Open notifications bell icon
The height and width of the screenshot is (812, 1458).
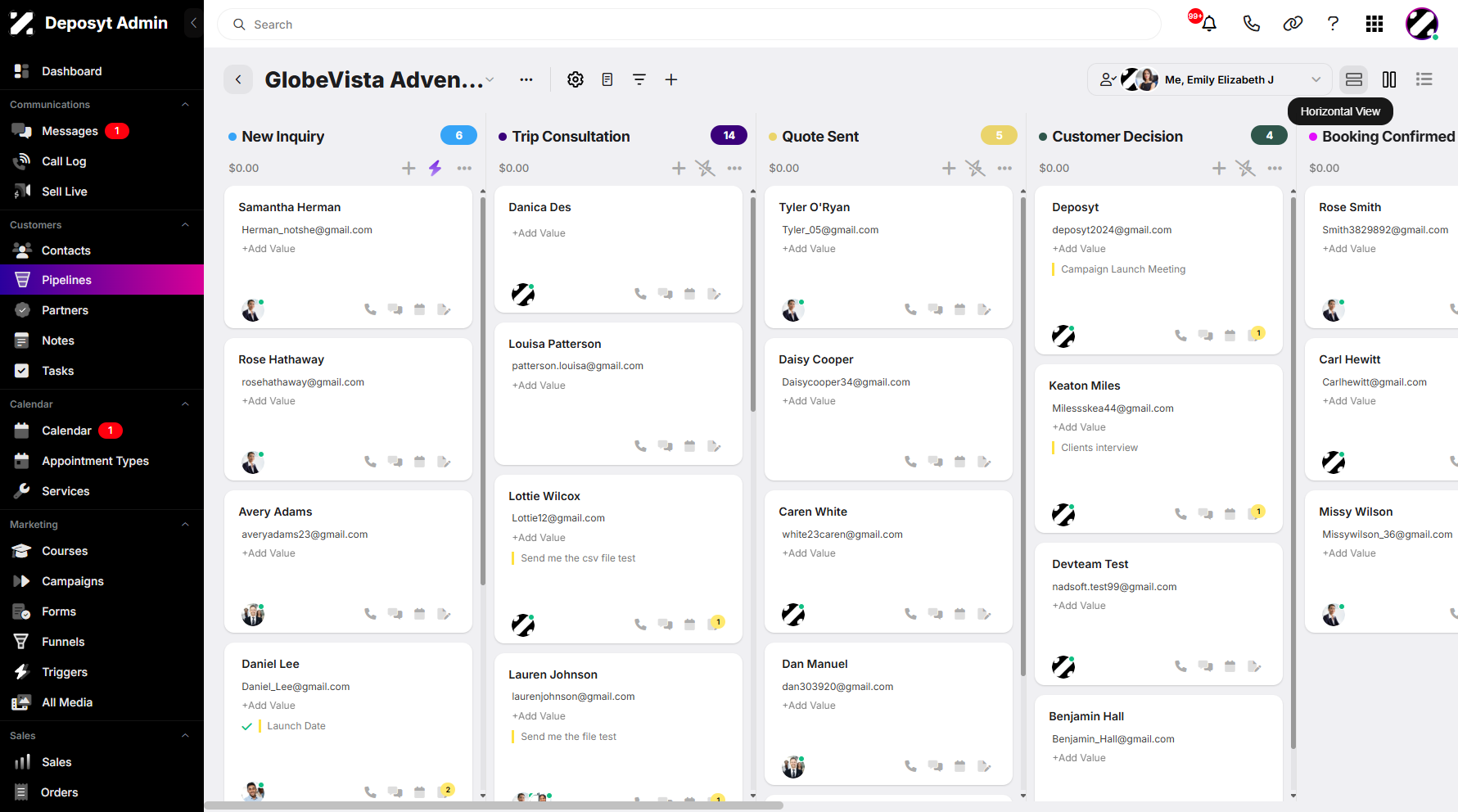(1208, 24)
